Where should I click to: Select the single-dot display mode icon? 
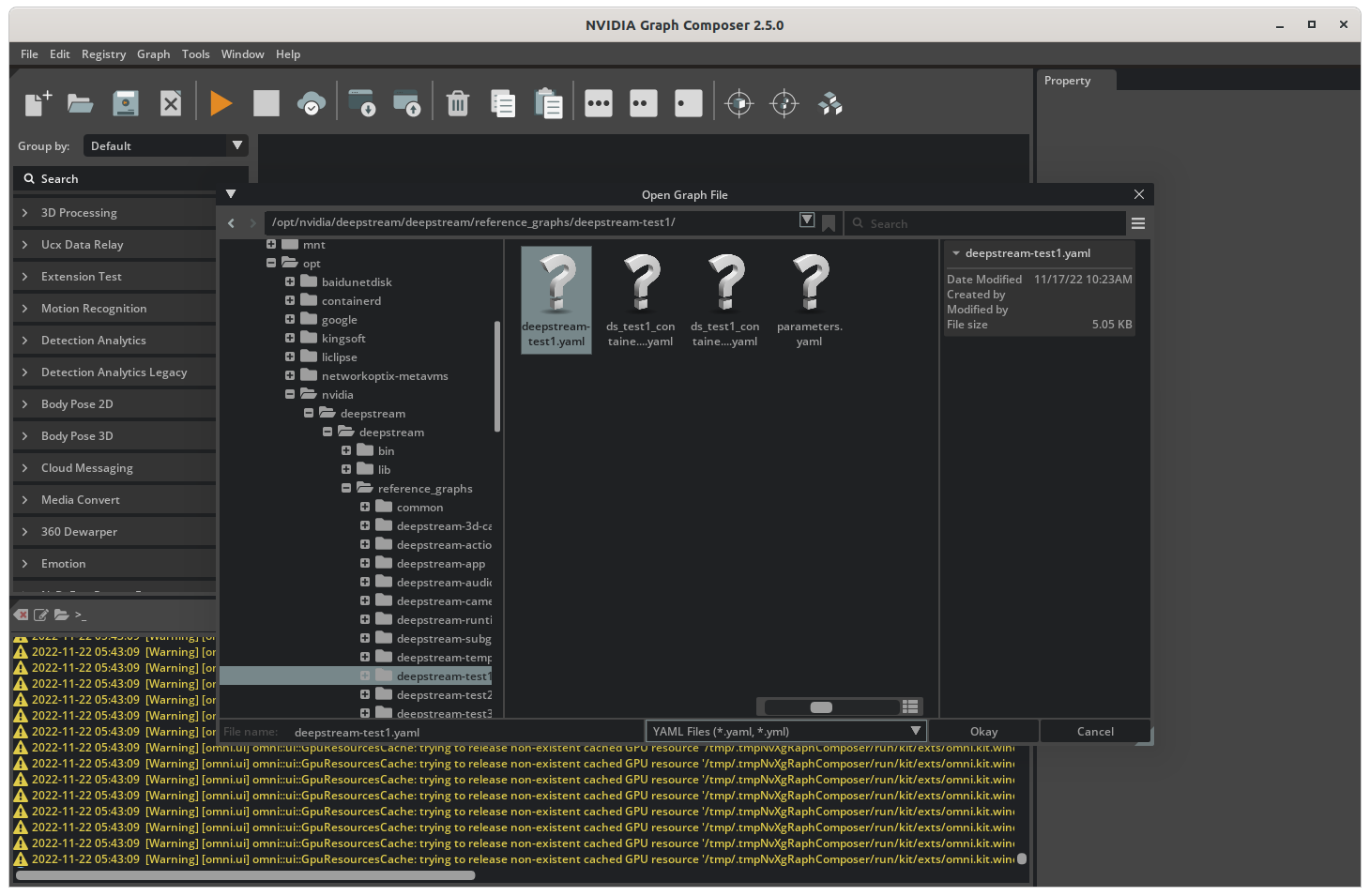coord(689,103)
